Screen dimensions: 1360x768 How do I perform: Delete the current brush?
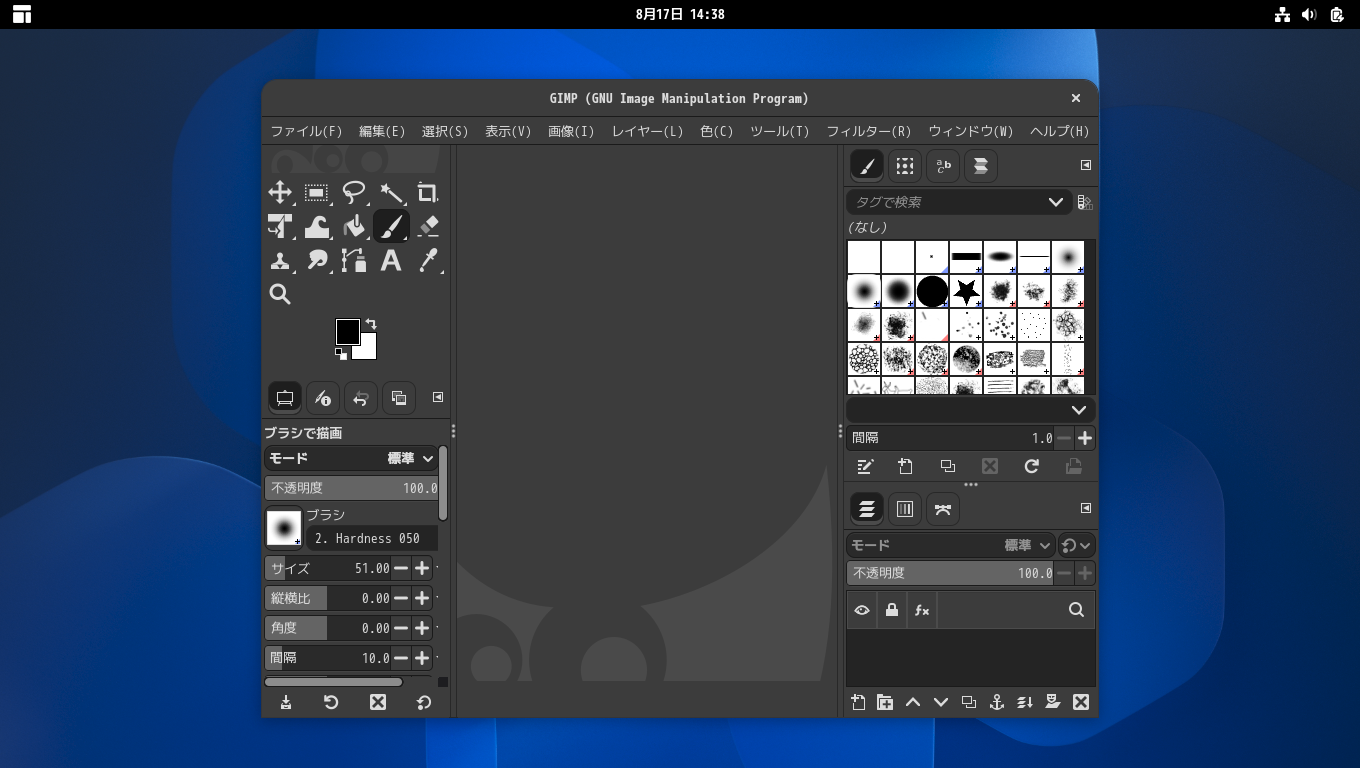990,466
